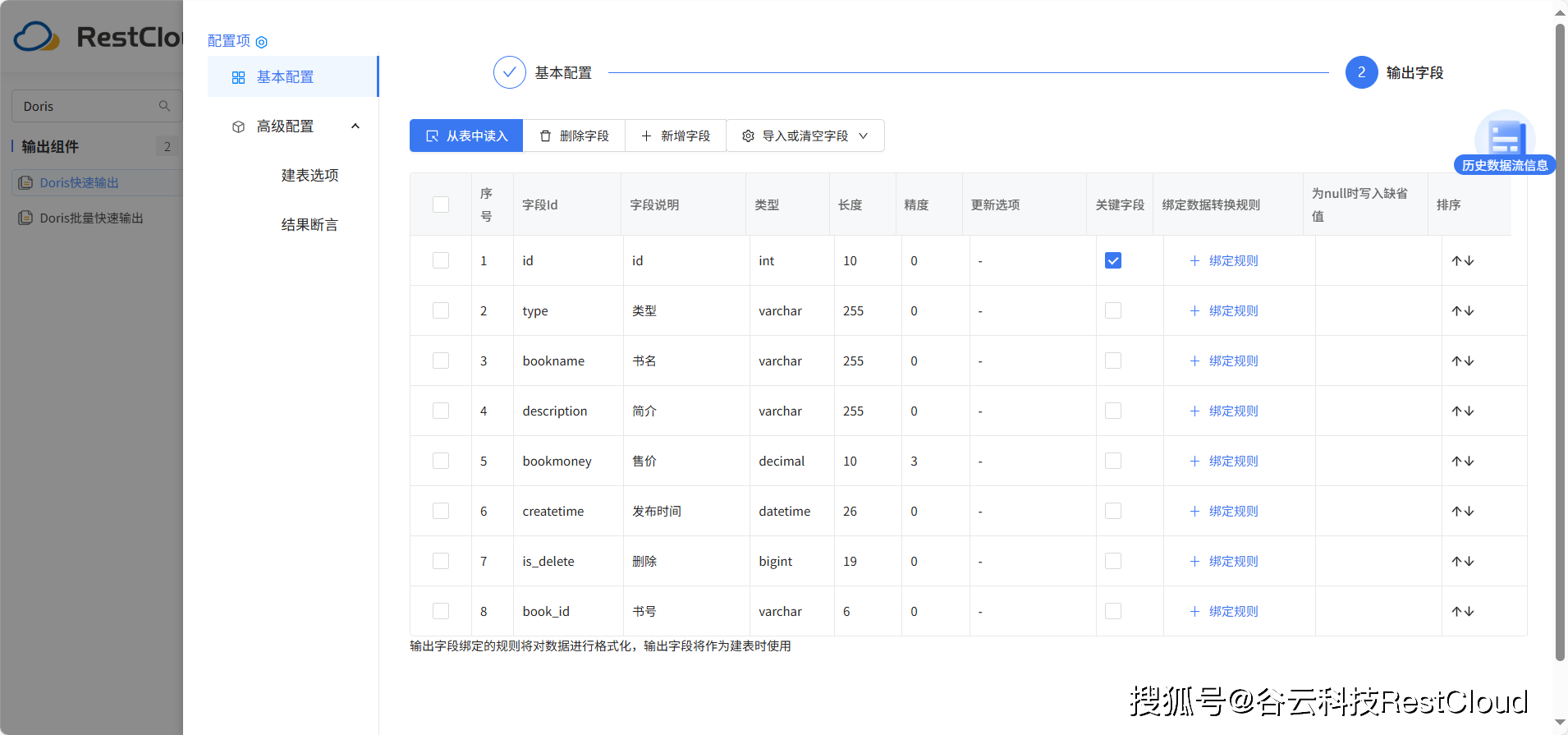Click the target icon beside 配置项

[x=262, y=42]
